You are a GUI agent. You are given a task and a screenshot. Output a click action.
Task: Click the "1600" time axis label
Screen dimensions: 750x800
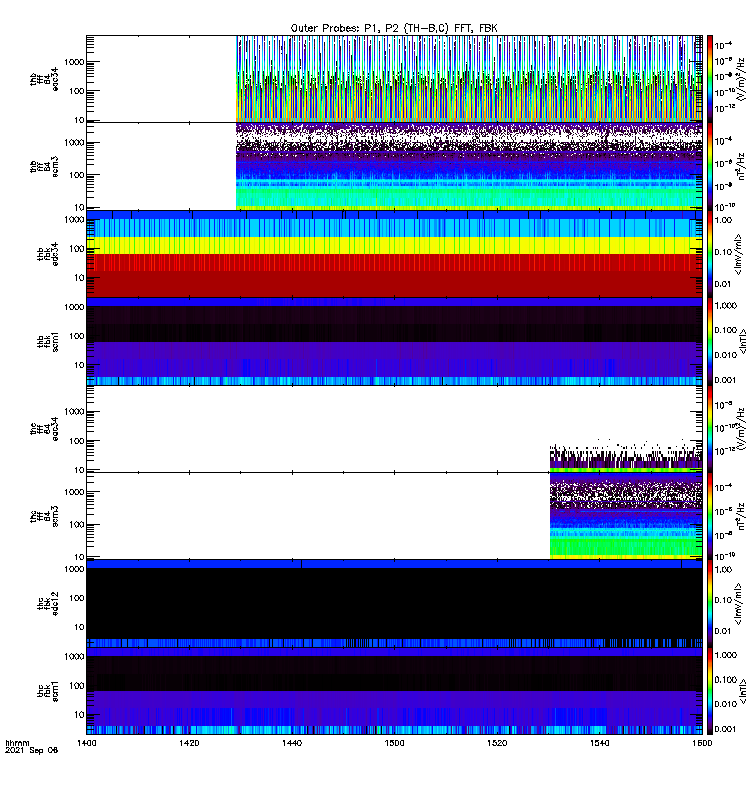pos(702,743)
